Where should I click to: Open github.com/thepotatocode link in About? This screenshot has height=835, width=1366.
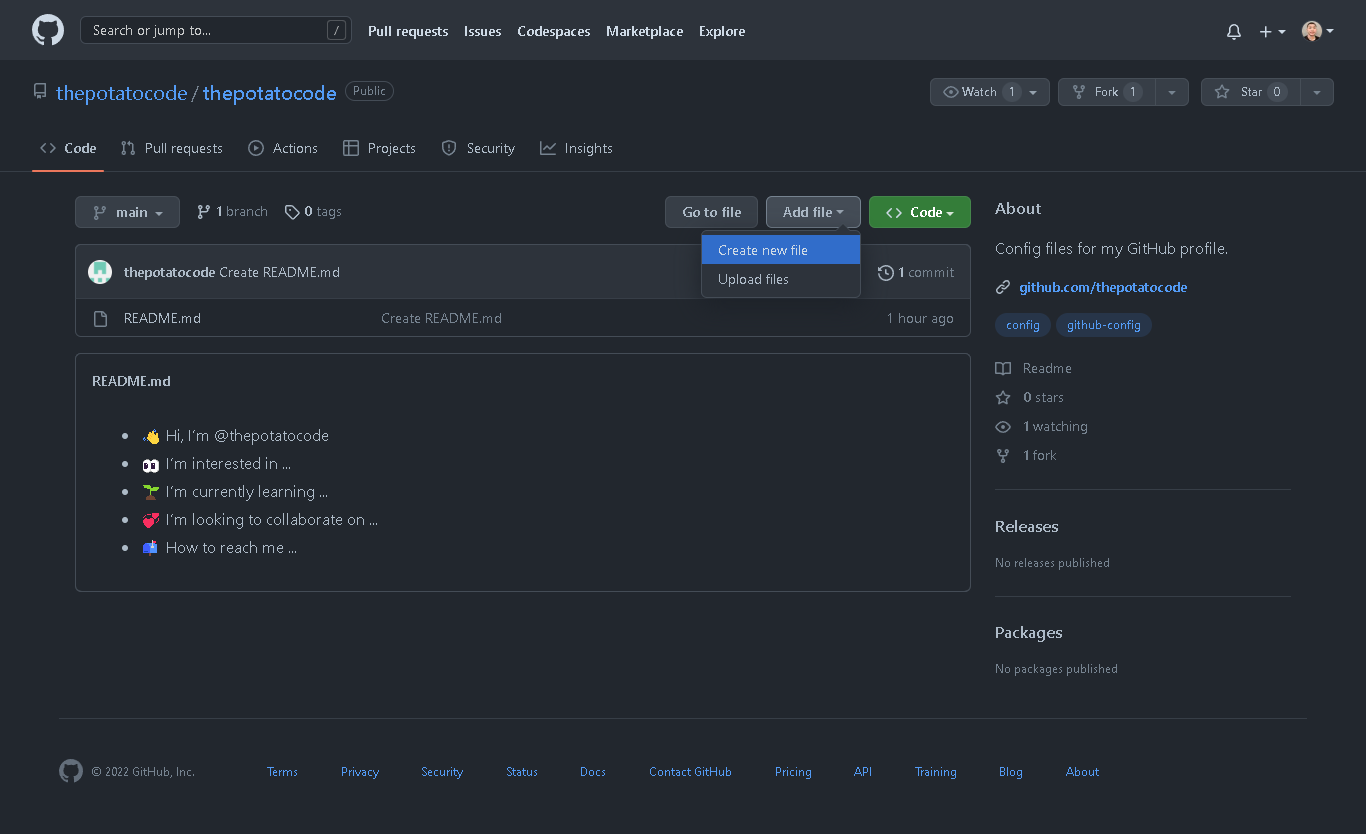pyautogui.click(x=1103, y=287)
